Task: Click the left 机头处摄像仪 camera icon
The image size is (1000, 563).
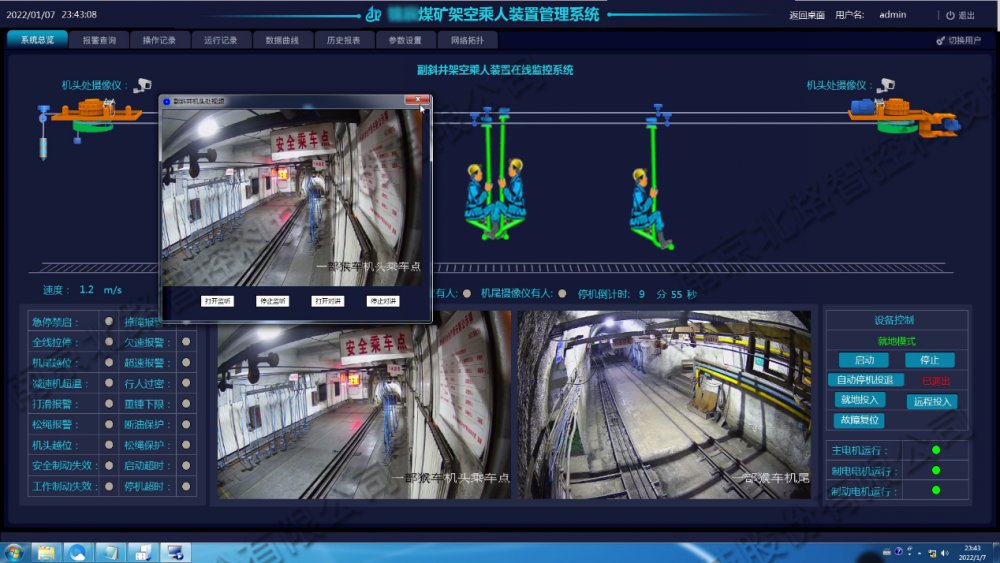Action: [143, 85]
